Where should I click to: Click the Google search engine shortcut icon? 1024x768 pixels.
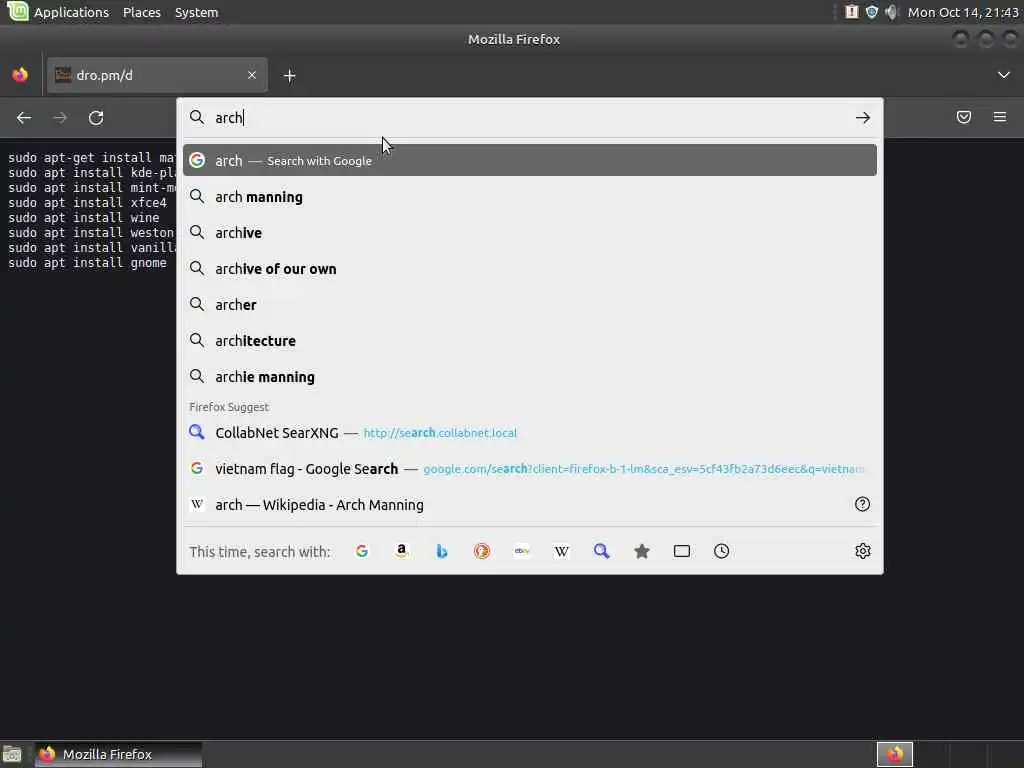pos(362,551)
